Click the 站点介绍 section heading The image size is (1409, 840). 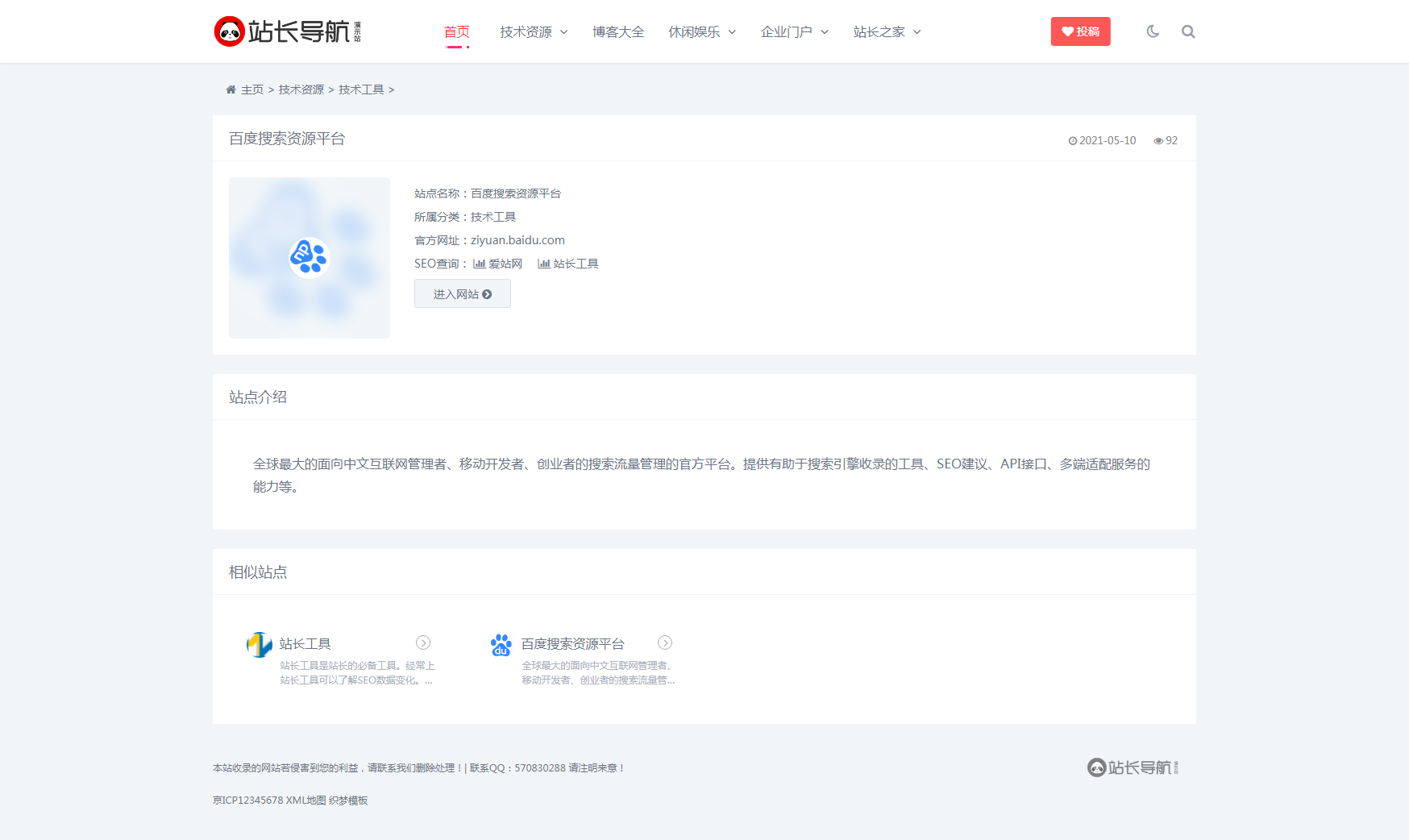pos(258,397)
